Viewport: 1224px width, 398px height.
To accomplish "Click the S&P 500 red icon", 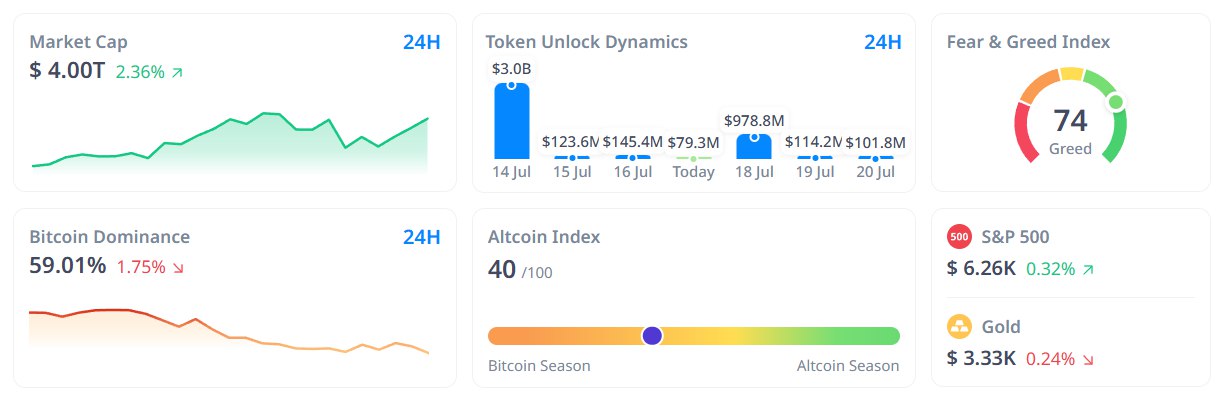I will (959, 237).
